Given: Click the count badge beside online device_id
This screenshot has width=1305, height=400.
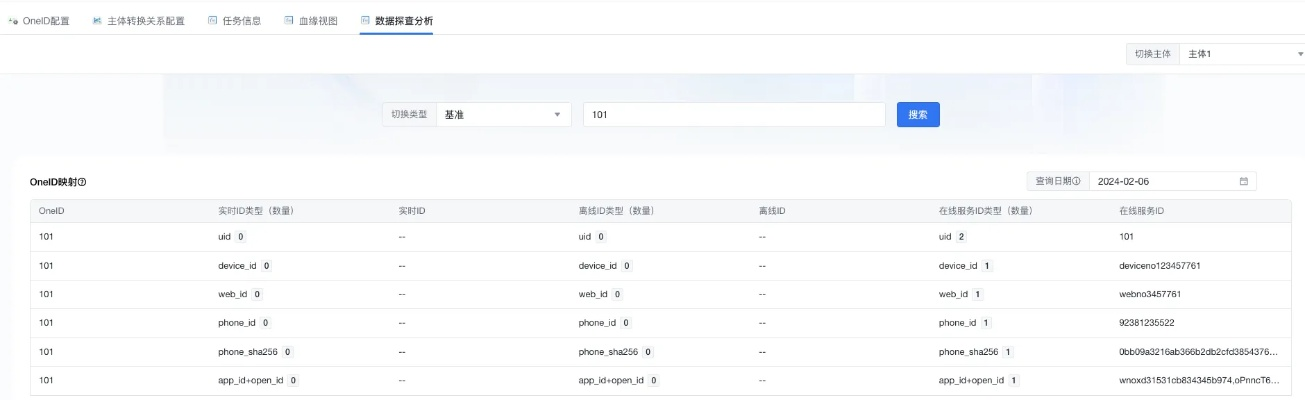Looking at the screenshot, I should pos(987,266).
